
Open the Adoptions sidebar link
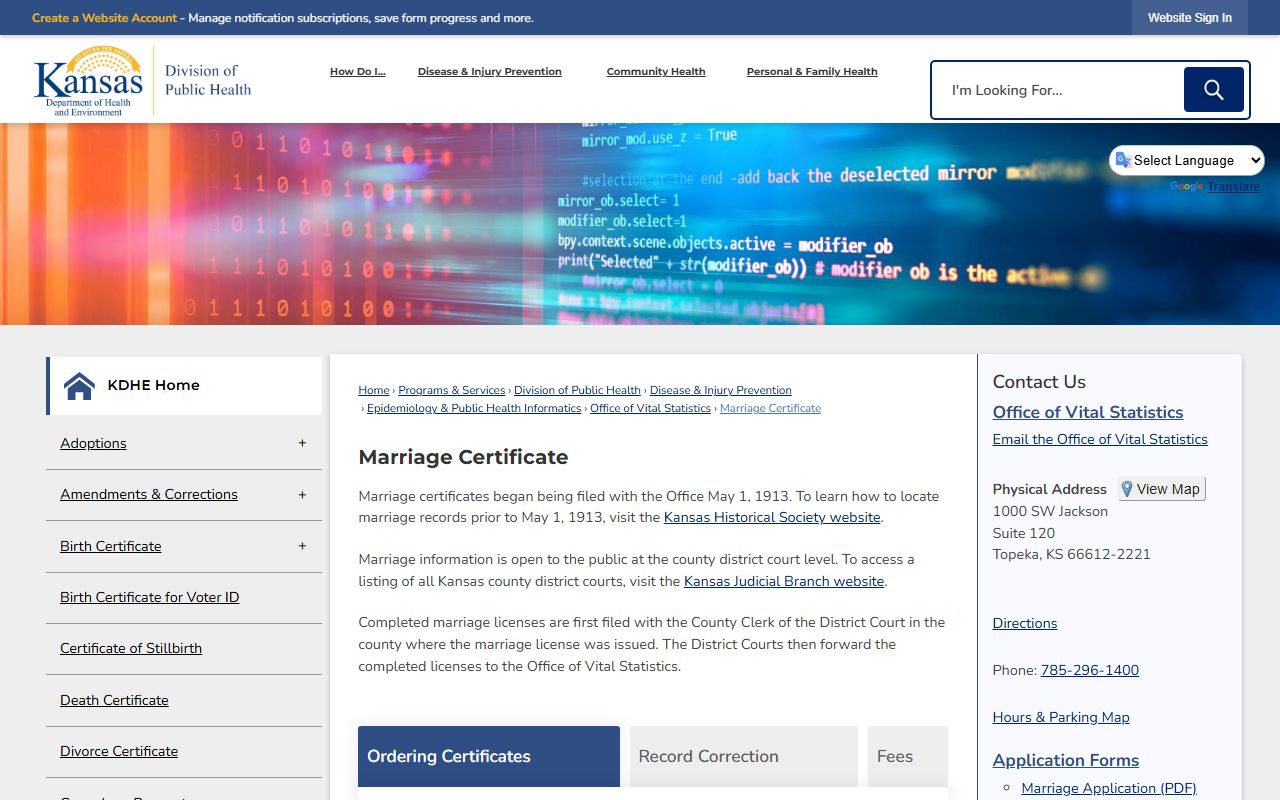pyautogui.click(x=93, y=443)
